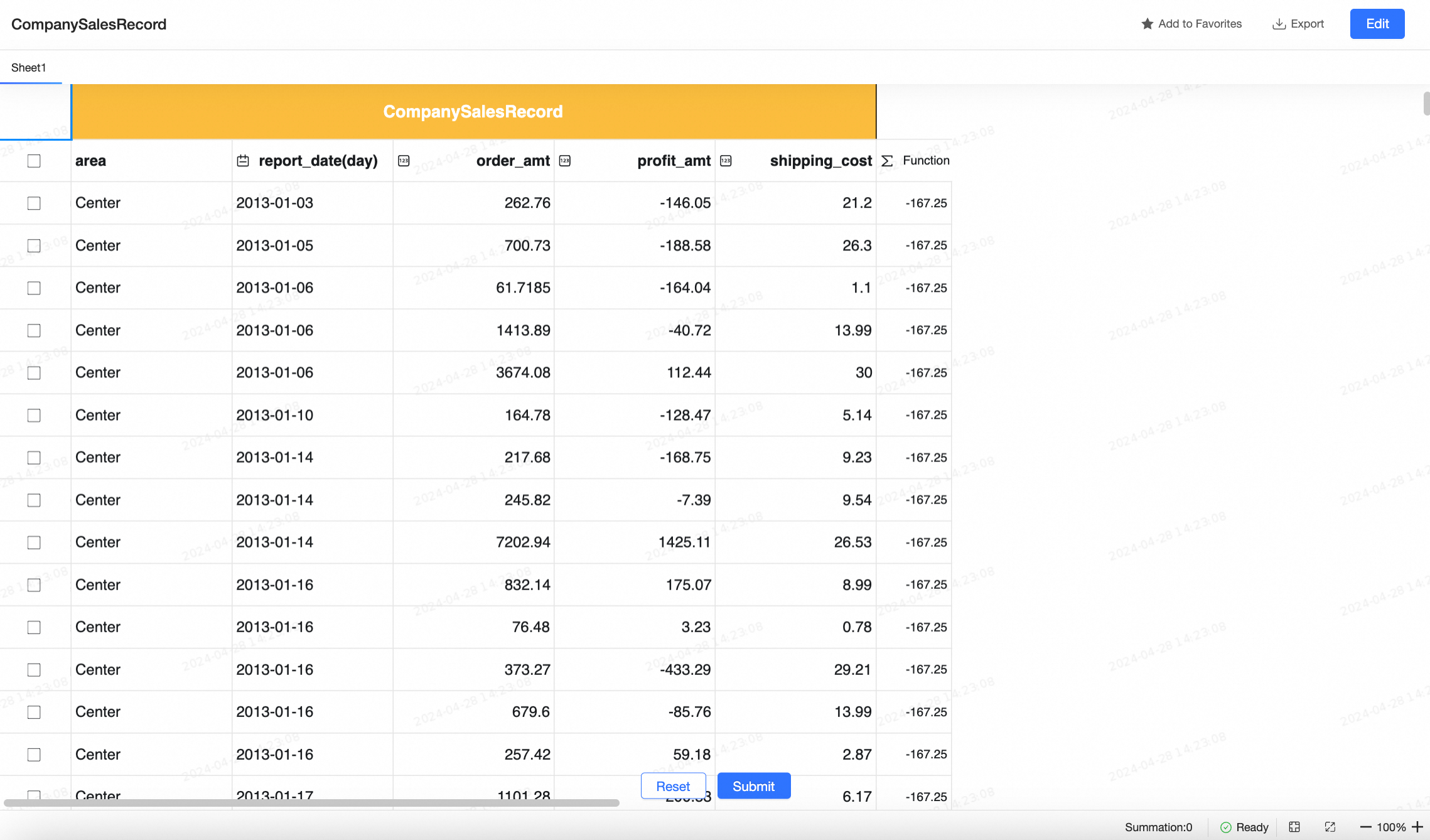The width and height of the screenshot is (1430, 840).
Task: Click the Submit button
Action: pos(753,786)
